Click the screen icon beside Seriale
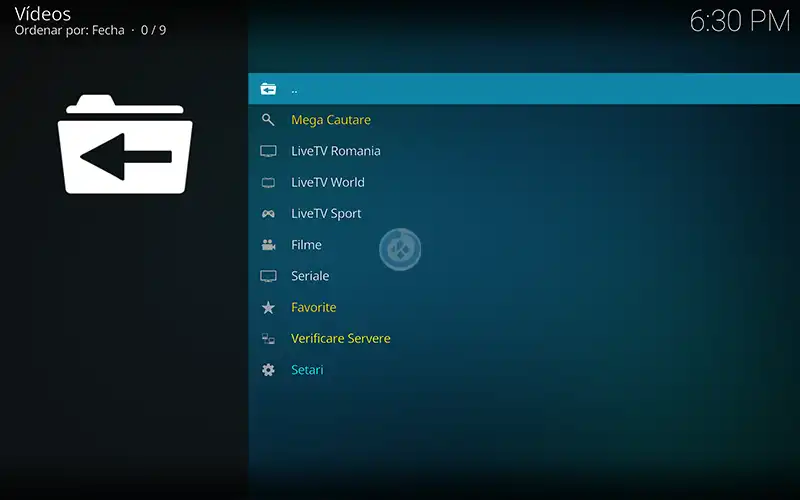This screenshot has width=800, height=500. pos(268,276)
